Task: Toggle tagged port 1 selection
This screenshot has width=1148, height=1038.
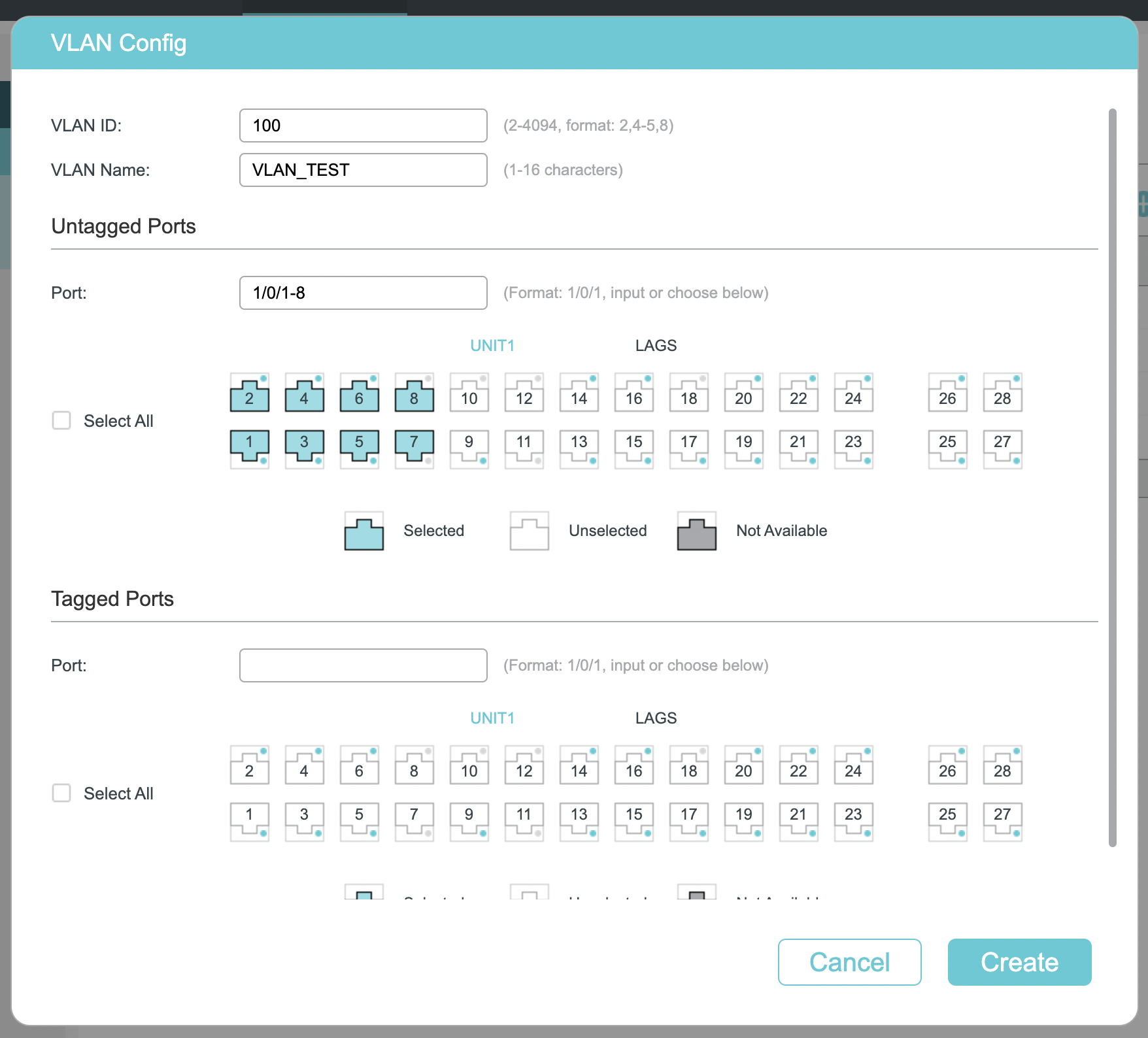Action: pyautogui.click(x=250, y=822)
